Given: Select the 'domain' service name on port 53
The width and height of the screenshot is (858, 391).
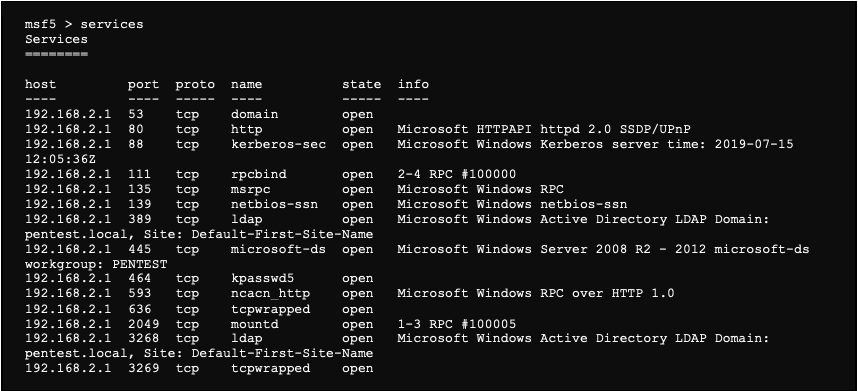Looking at the screenshot, I should coord(254,115).
